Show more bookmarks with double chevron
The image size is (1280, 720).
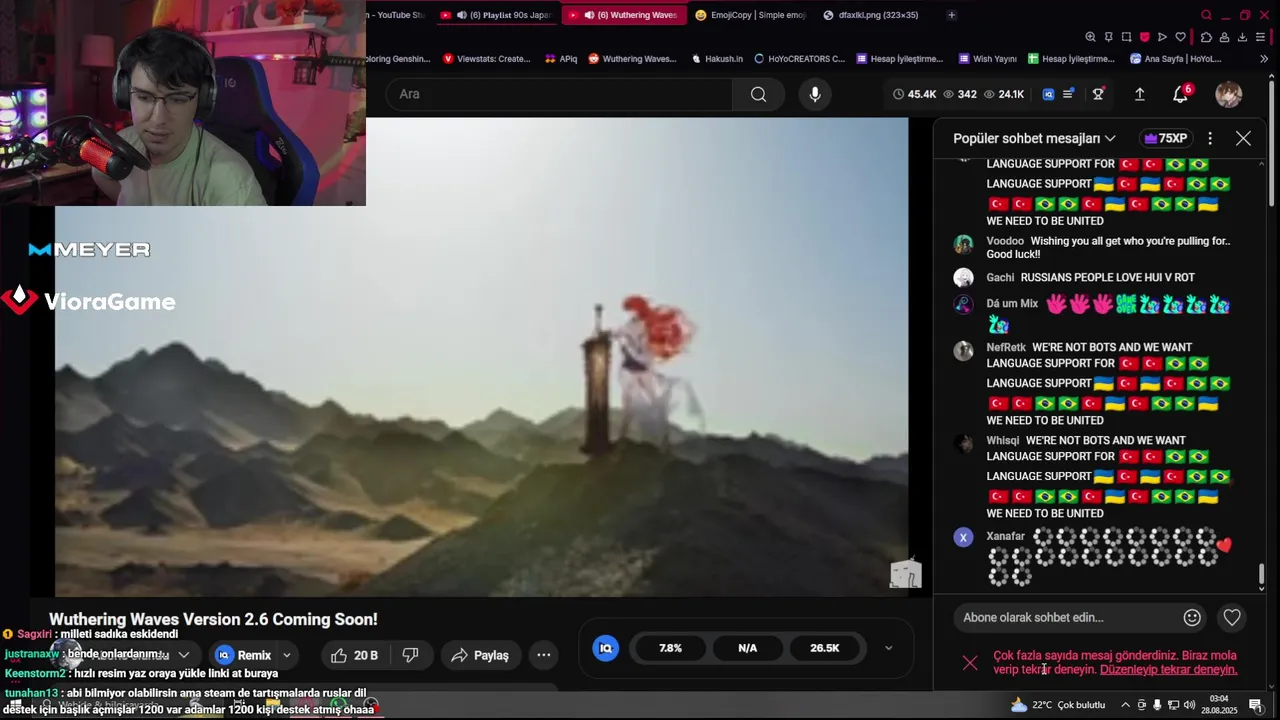pyautogui.click(x=1264, y=59)
